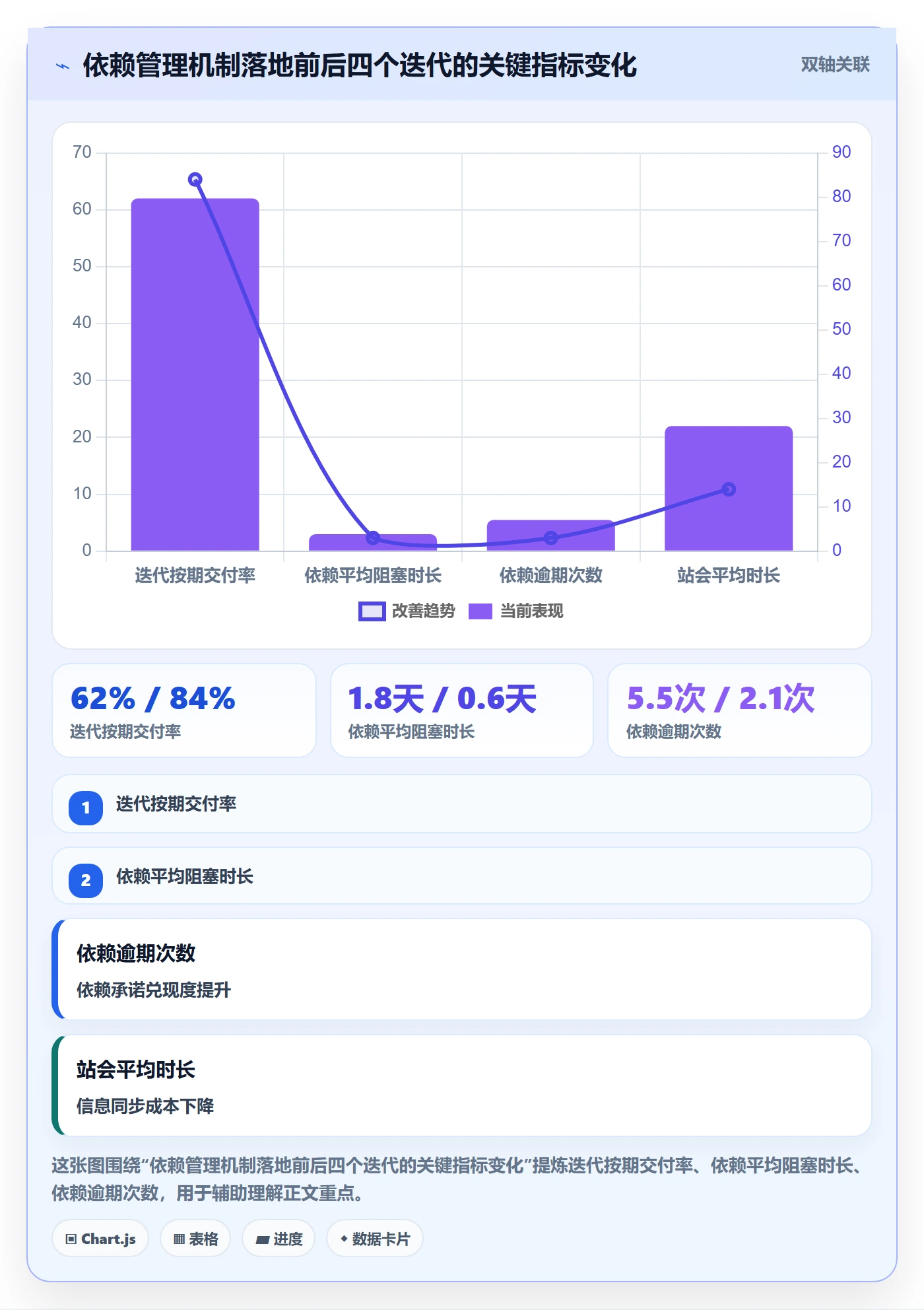Click the number 2 badge
Viewport: 924px width, 1310px height.
pyautogui.click(x=86, y=880)
